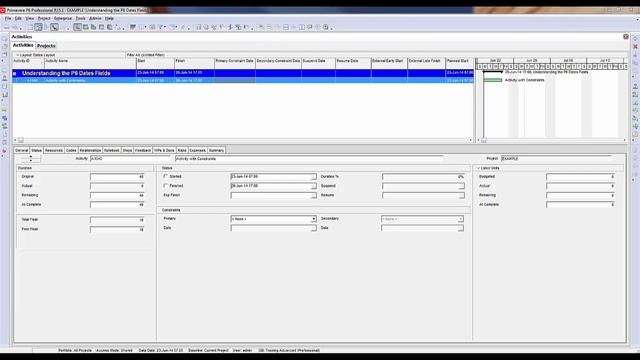Click the Primary Constraint Date column header

tap(235, 63)
